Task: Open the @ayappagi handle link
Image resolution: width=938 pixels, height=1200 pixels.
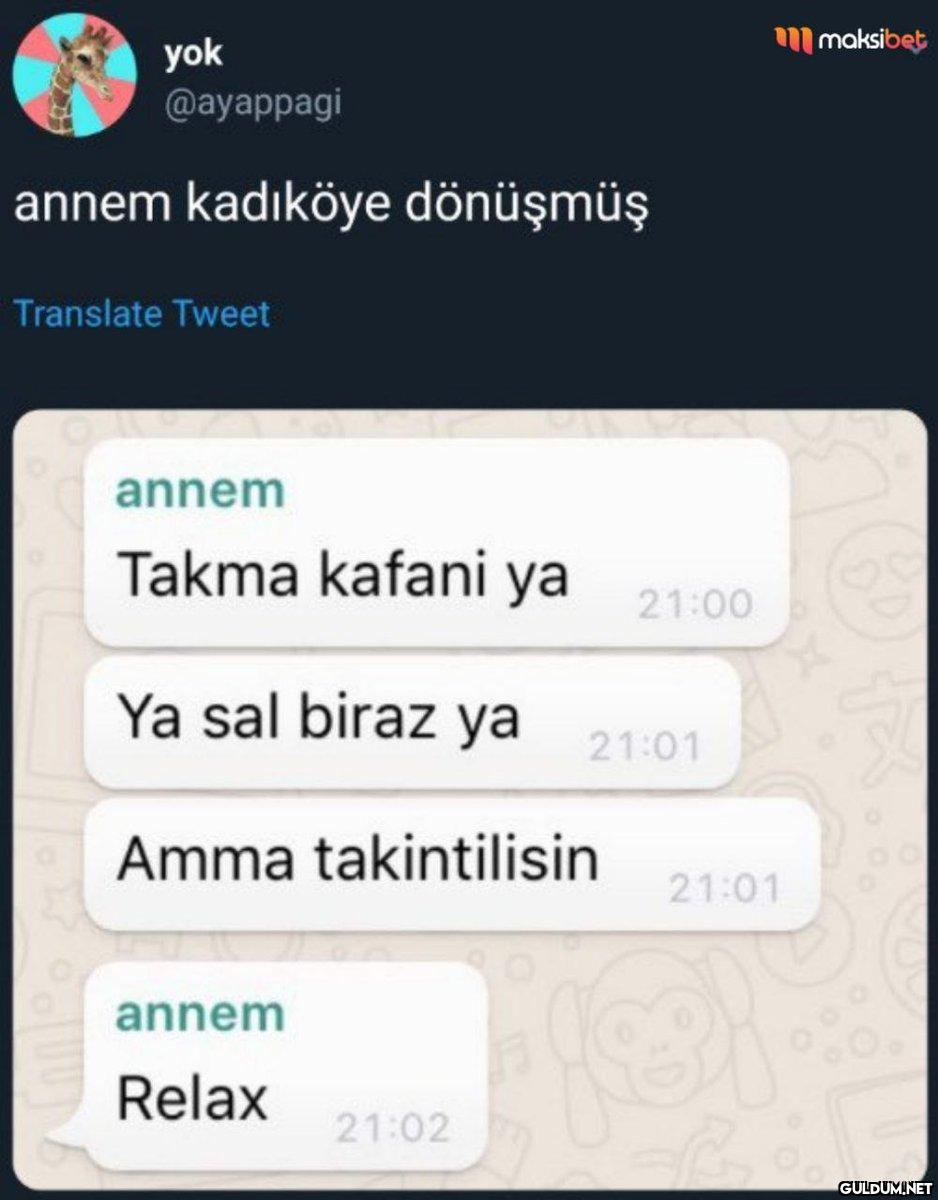Action: coord(252,103)
